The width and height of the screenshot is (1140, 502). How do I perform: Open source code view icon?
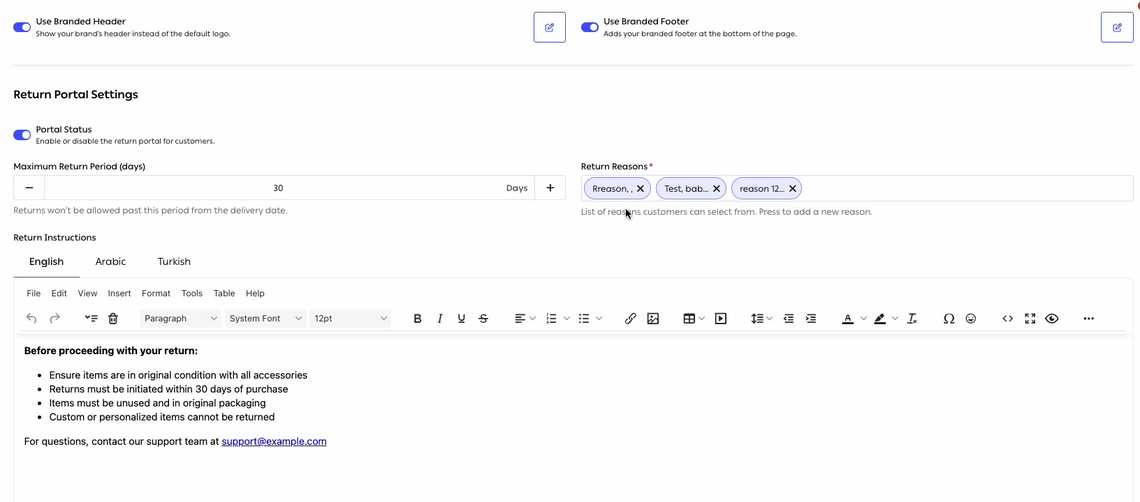coord(1008,319)
